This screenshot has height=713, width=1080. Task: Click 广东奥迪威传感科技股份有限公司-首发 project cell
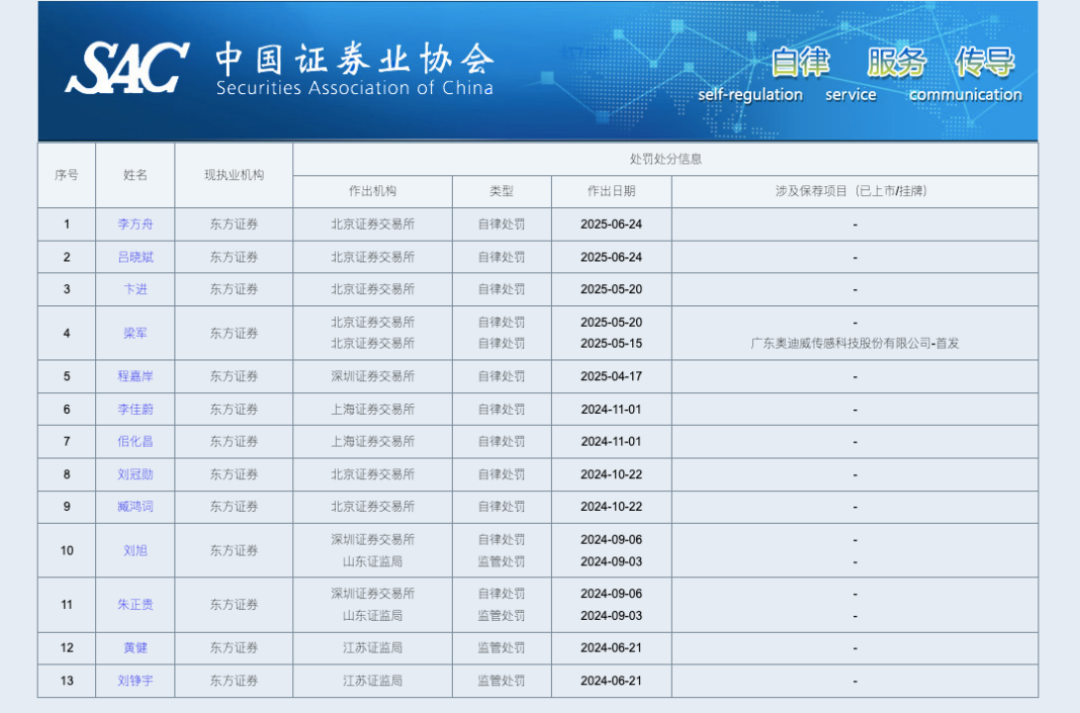[x=854, y=343]
